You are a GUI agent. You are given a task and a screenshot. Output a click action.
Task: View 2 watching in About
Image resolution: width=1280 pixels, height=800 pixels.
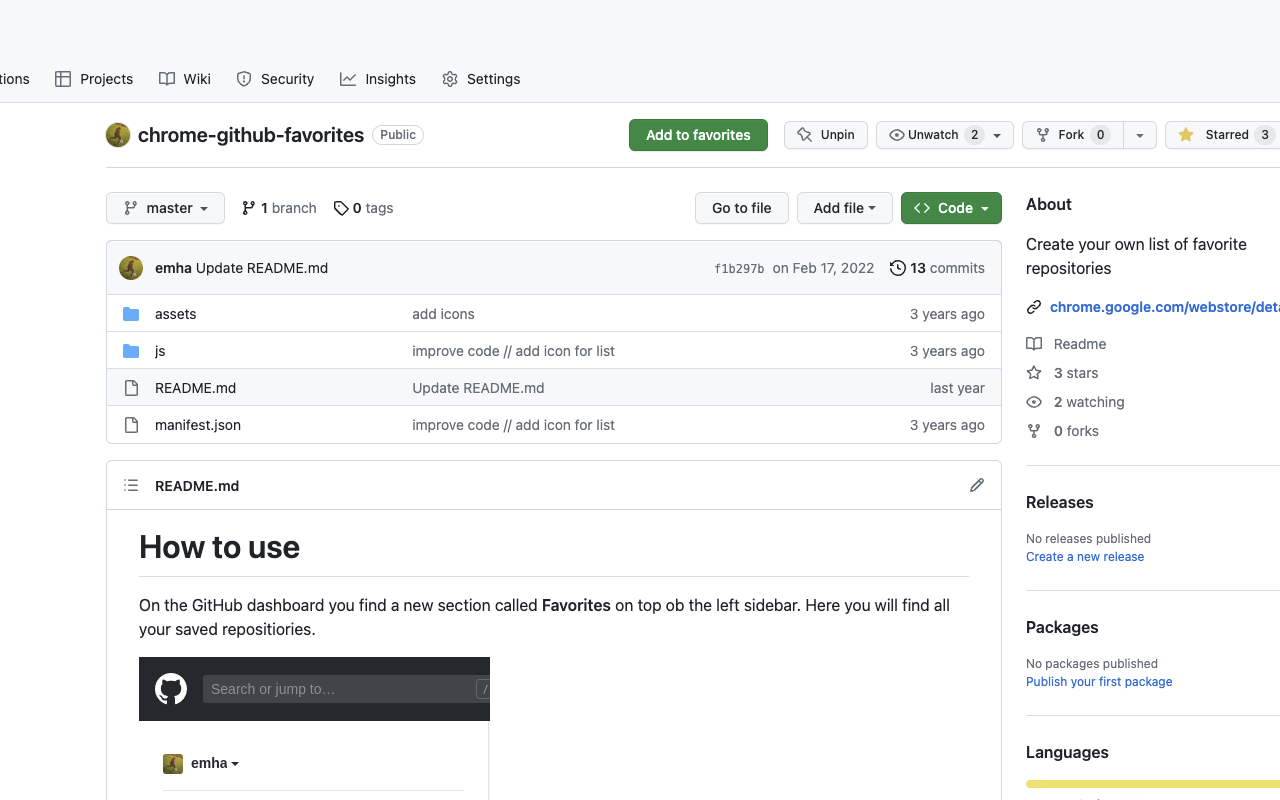(x=1075, y=402)
